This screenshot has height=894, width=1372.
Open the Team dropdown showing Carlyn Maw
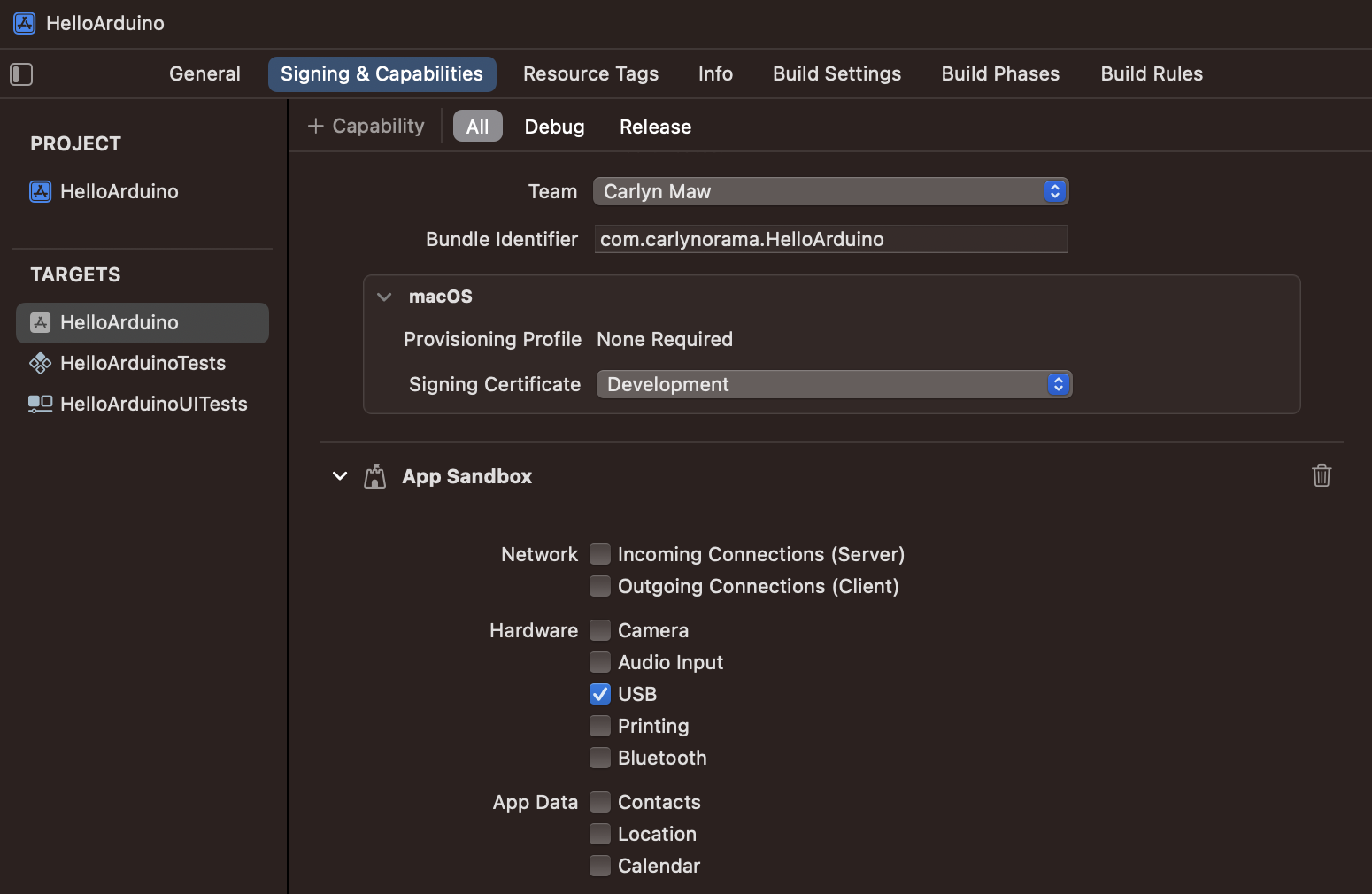coord(831,191)
